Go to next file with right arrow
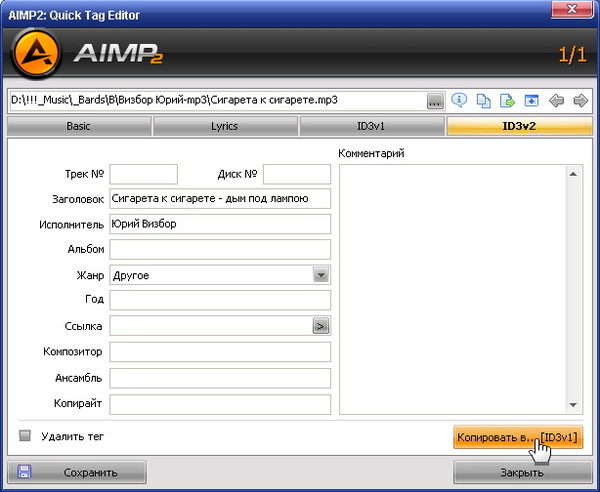The height and width of the screenshot is (492, 600). (580, 101)
